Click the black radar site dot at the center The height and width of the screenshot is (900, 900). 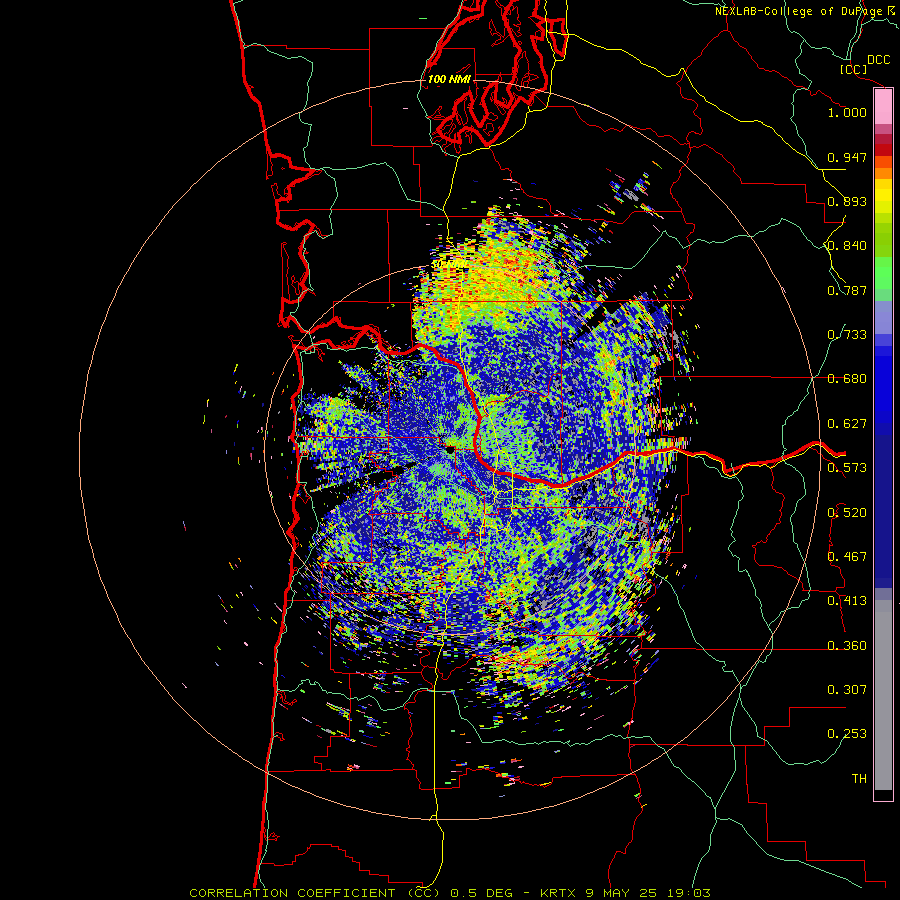click(x=449, y=450)
